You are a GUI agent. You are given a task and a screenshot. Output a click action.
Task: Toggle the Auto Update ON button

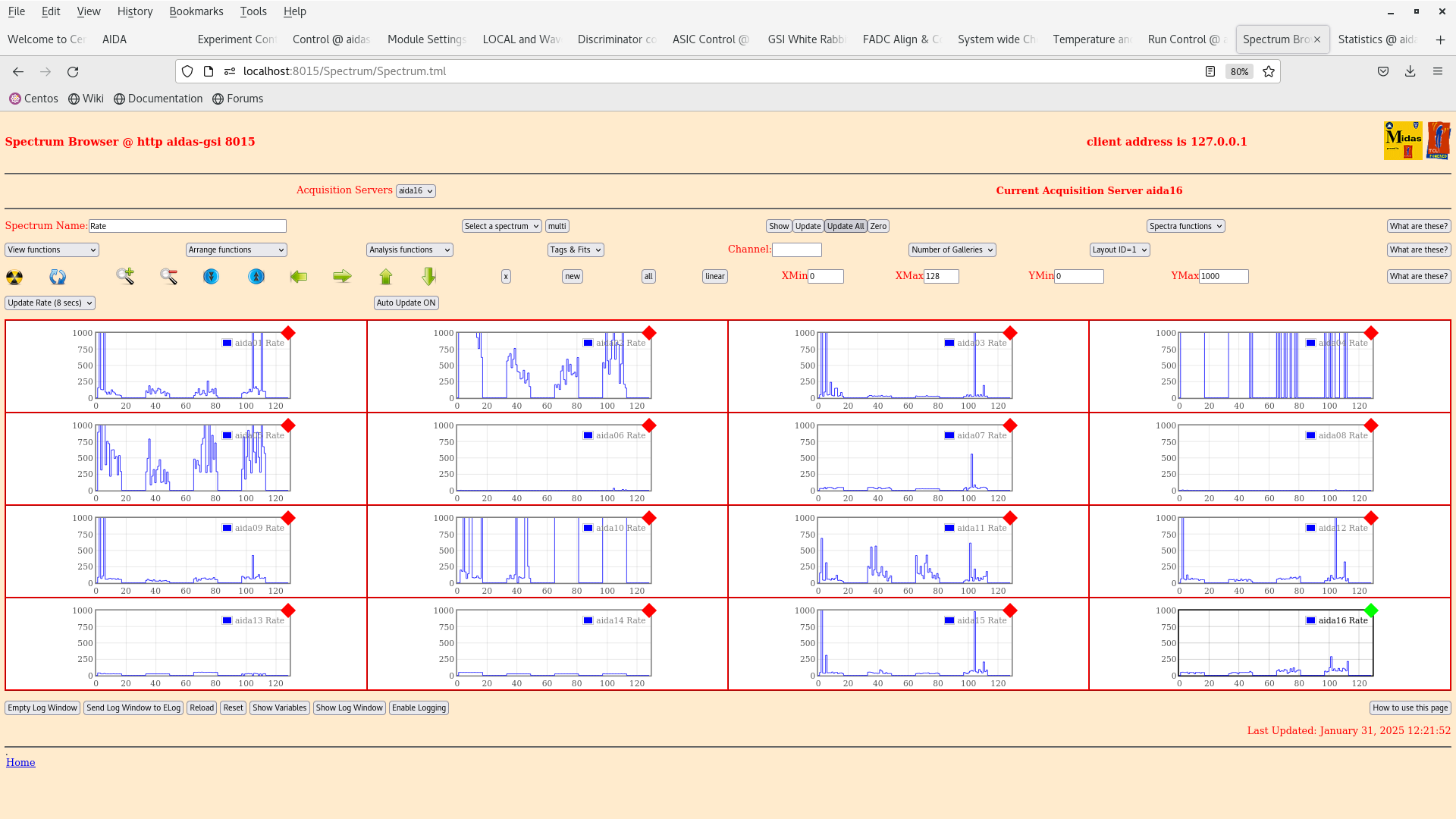[x=406, y=303]
